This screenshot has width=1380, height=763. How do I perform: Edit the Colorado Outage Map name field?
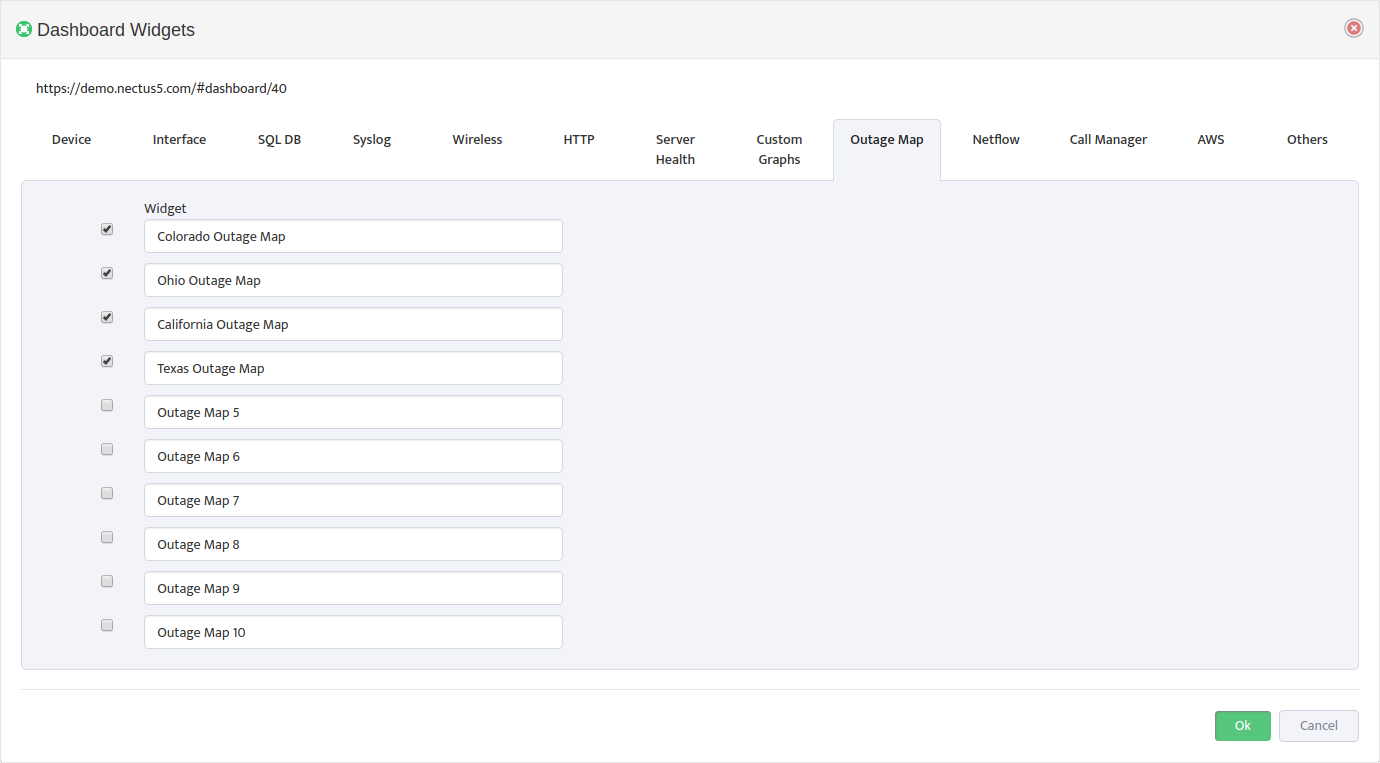tap(353, 236)
